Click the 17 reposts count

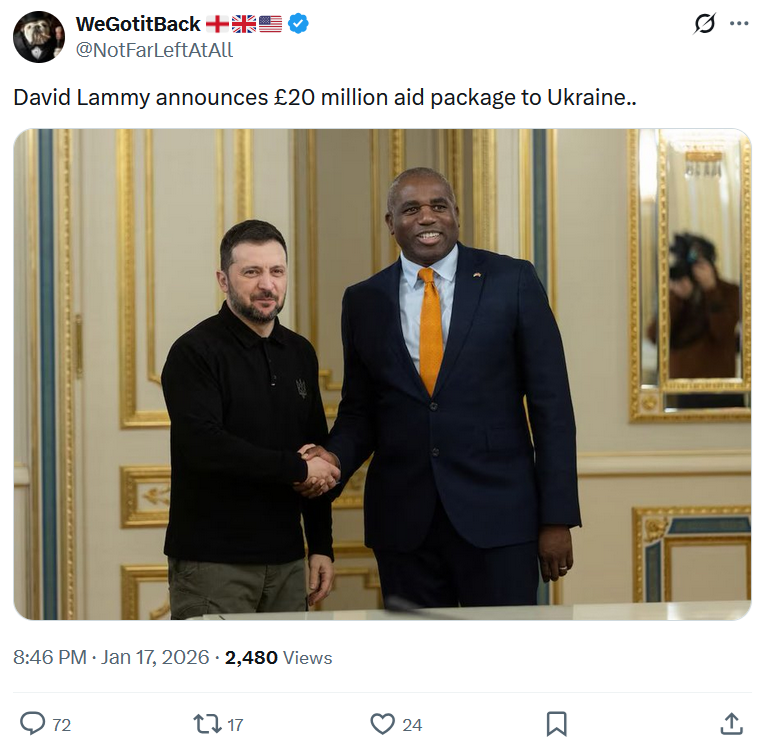pos(235,725)
